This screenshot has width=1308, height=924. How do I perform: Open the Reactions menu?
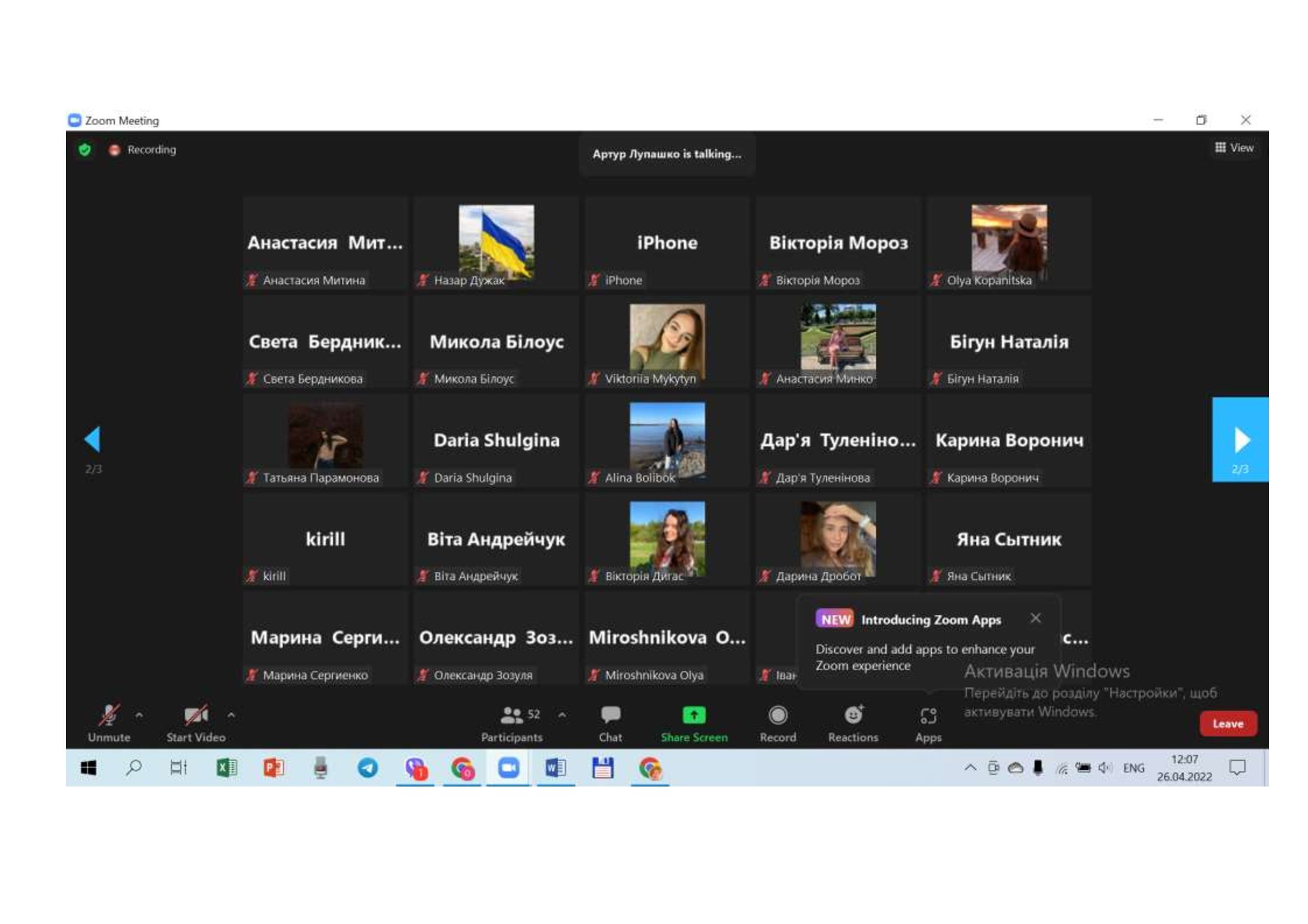[853, 715]
